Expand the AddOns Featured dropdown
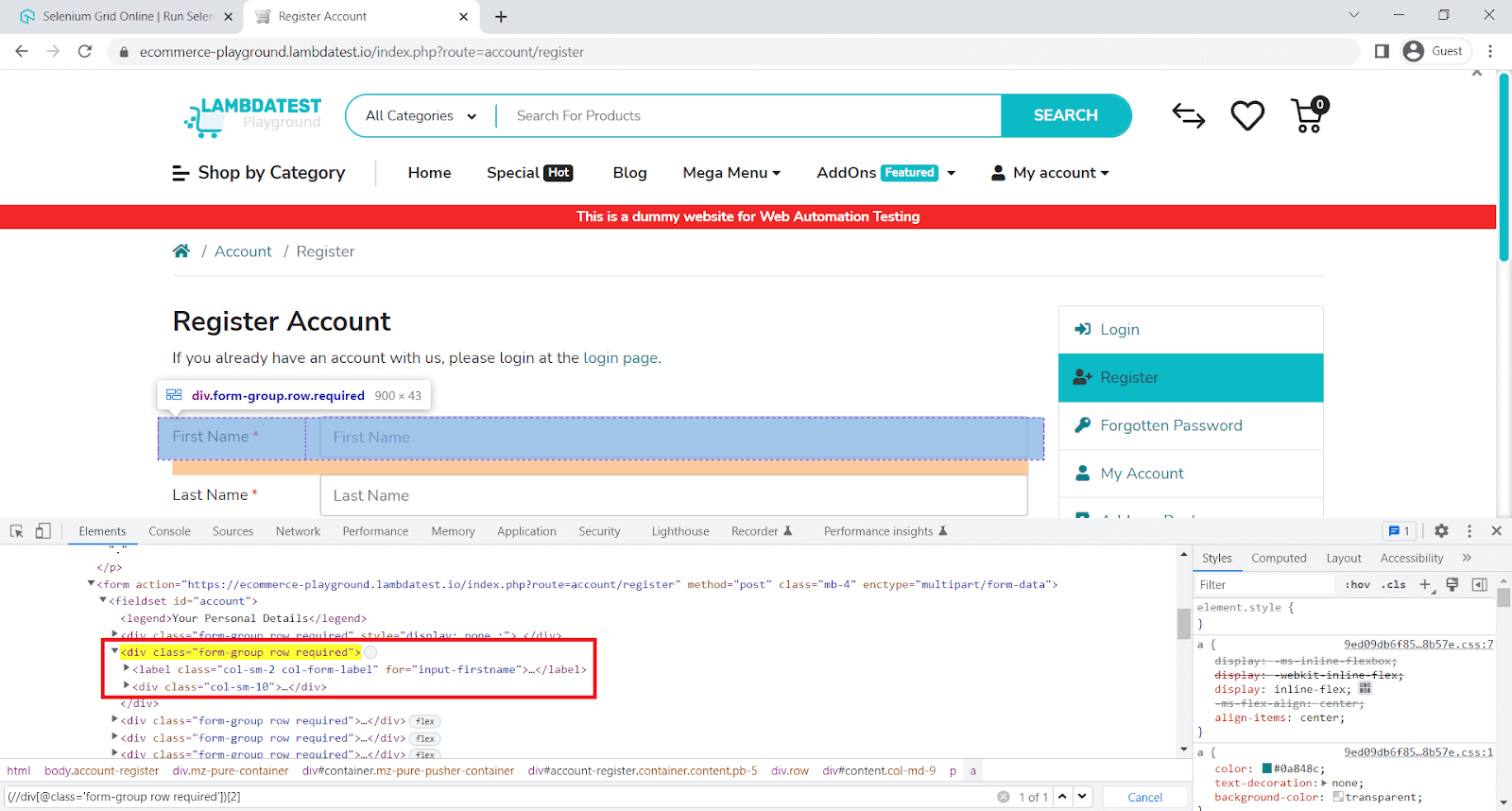This screenshot has height=811, width=1512. (886, 172)
